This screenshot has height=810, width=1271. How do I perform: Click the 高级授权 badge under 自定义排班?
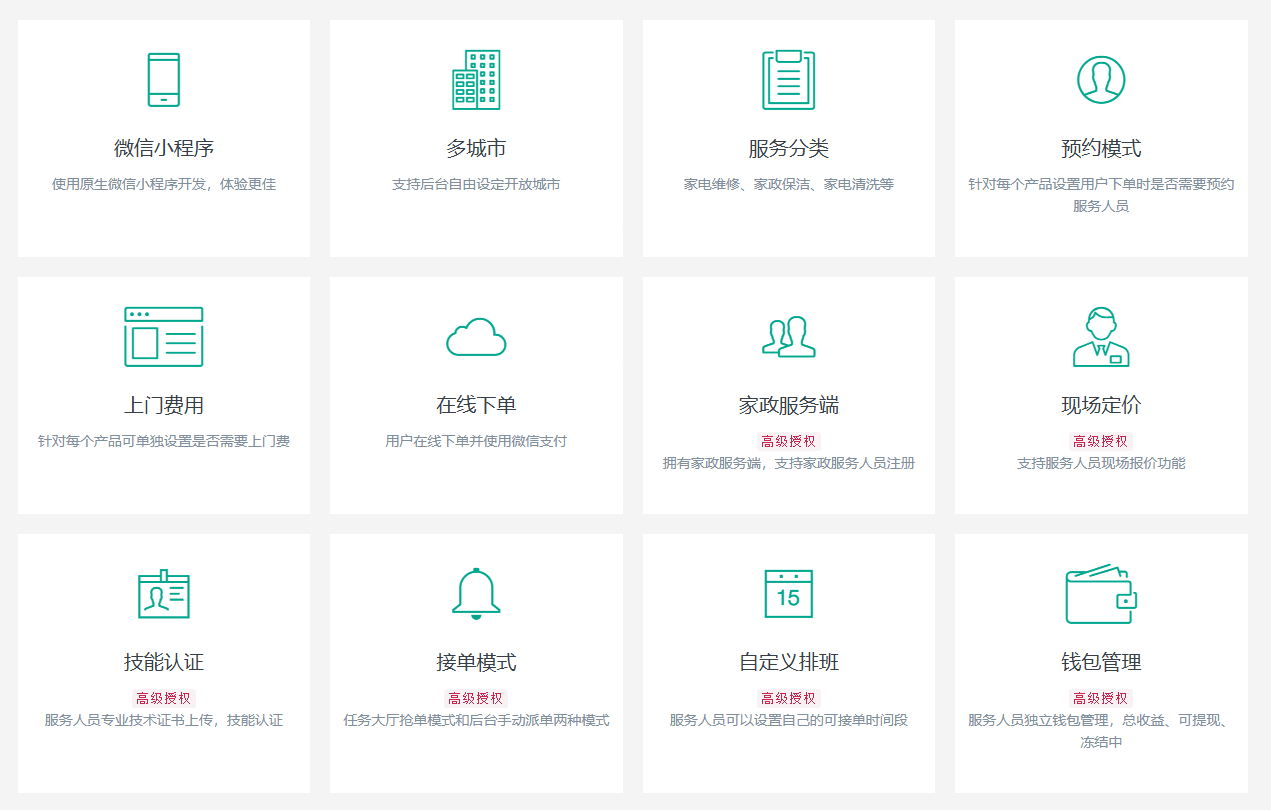(789, 699)
